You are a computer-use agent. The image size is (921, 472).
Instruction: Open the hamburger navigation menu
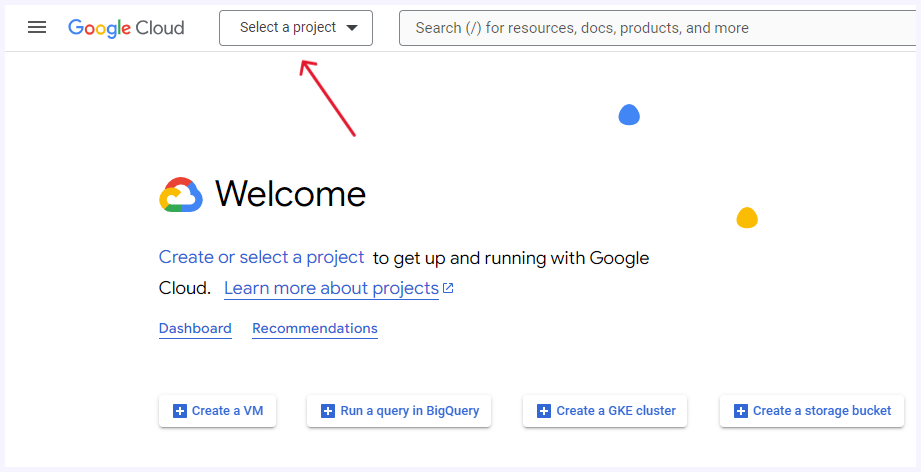(x=37, y=27)
